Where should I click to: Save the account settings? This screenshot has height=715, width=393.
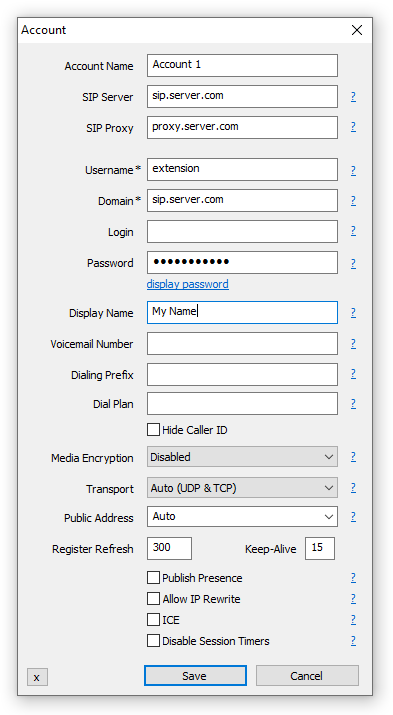click(195, 675)
